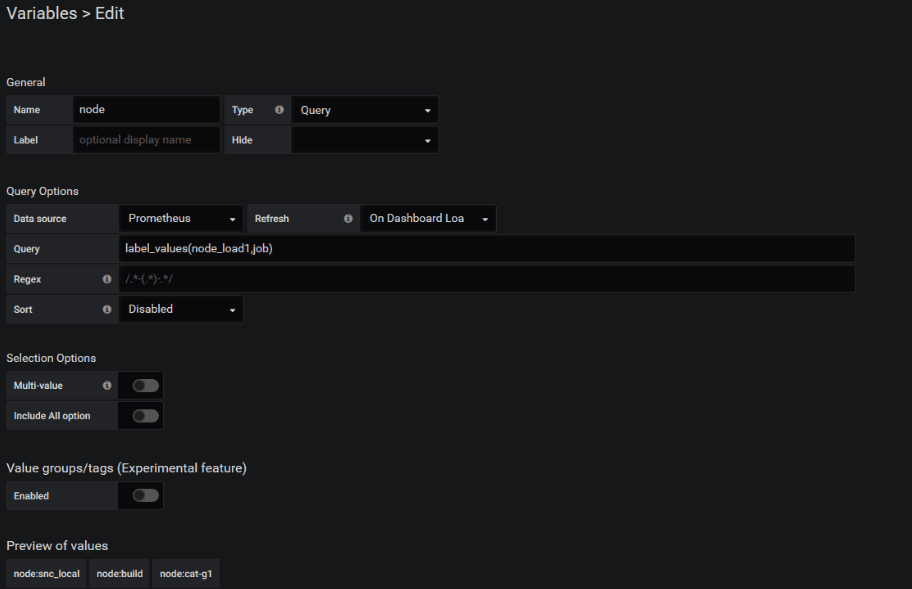Image resolution: width=912 pixels, height=589 pixels.
Task: Open the Sort dropdown set to Disabled
Action: (x=181, y=309)
